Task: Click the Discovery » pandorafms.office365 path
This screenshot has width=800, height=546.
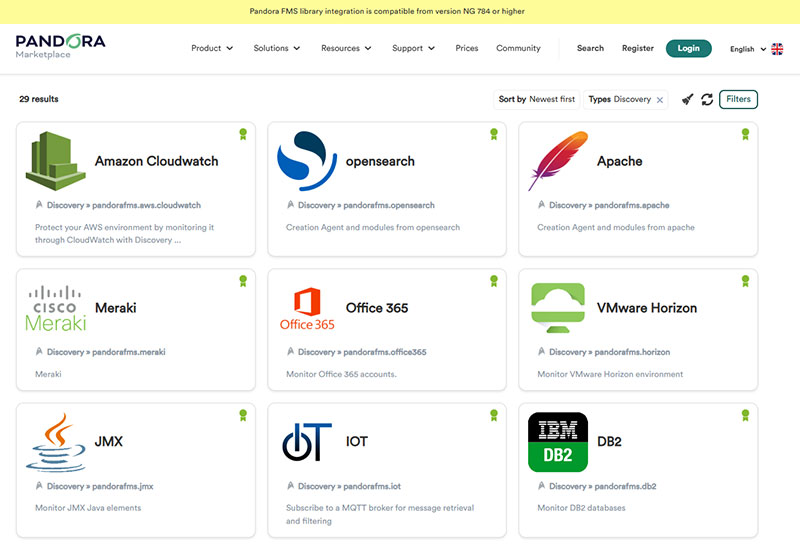Action: [362, 352]
